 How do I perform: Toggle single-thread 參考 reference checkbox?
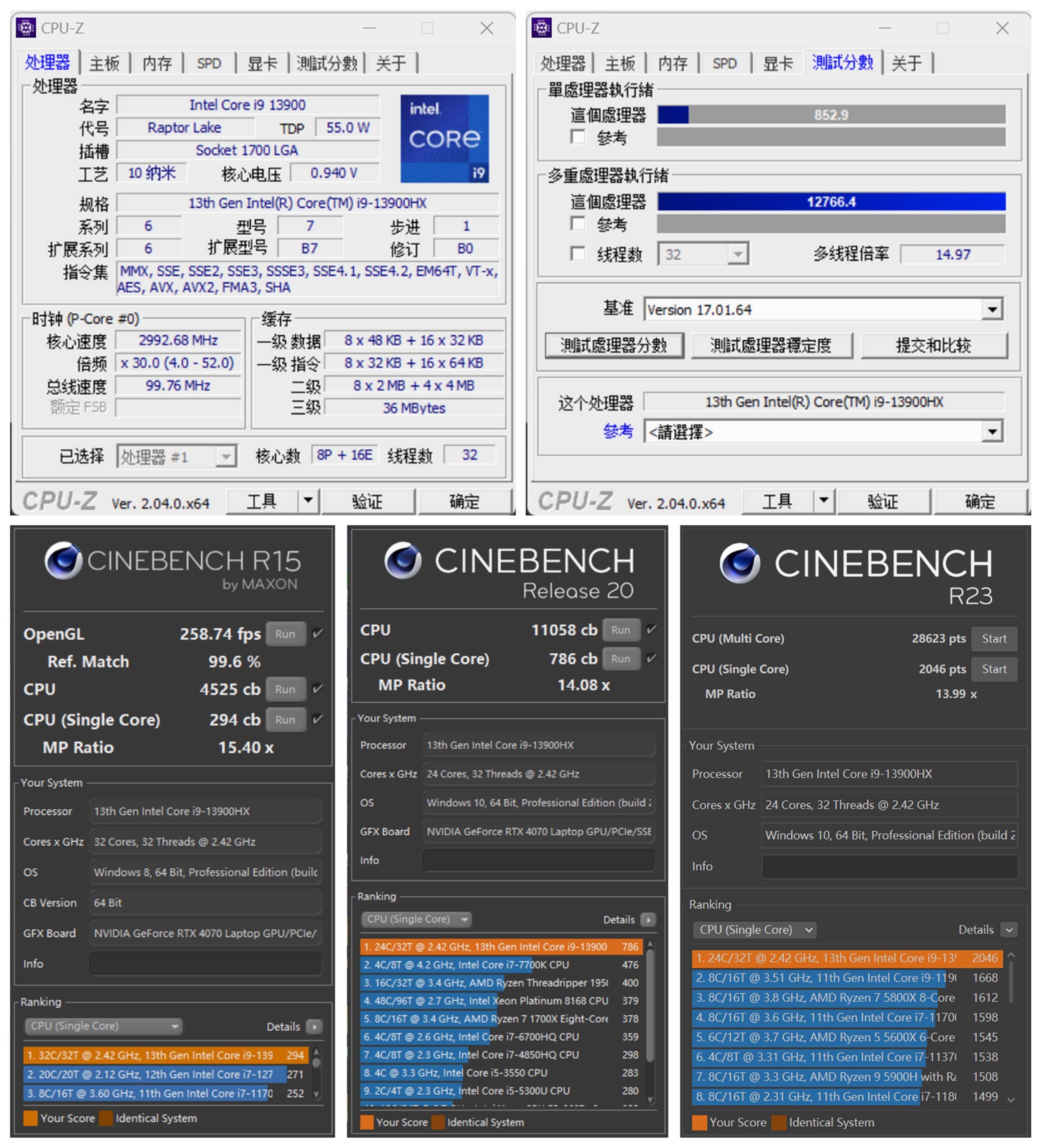tap(578, 137)
